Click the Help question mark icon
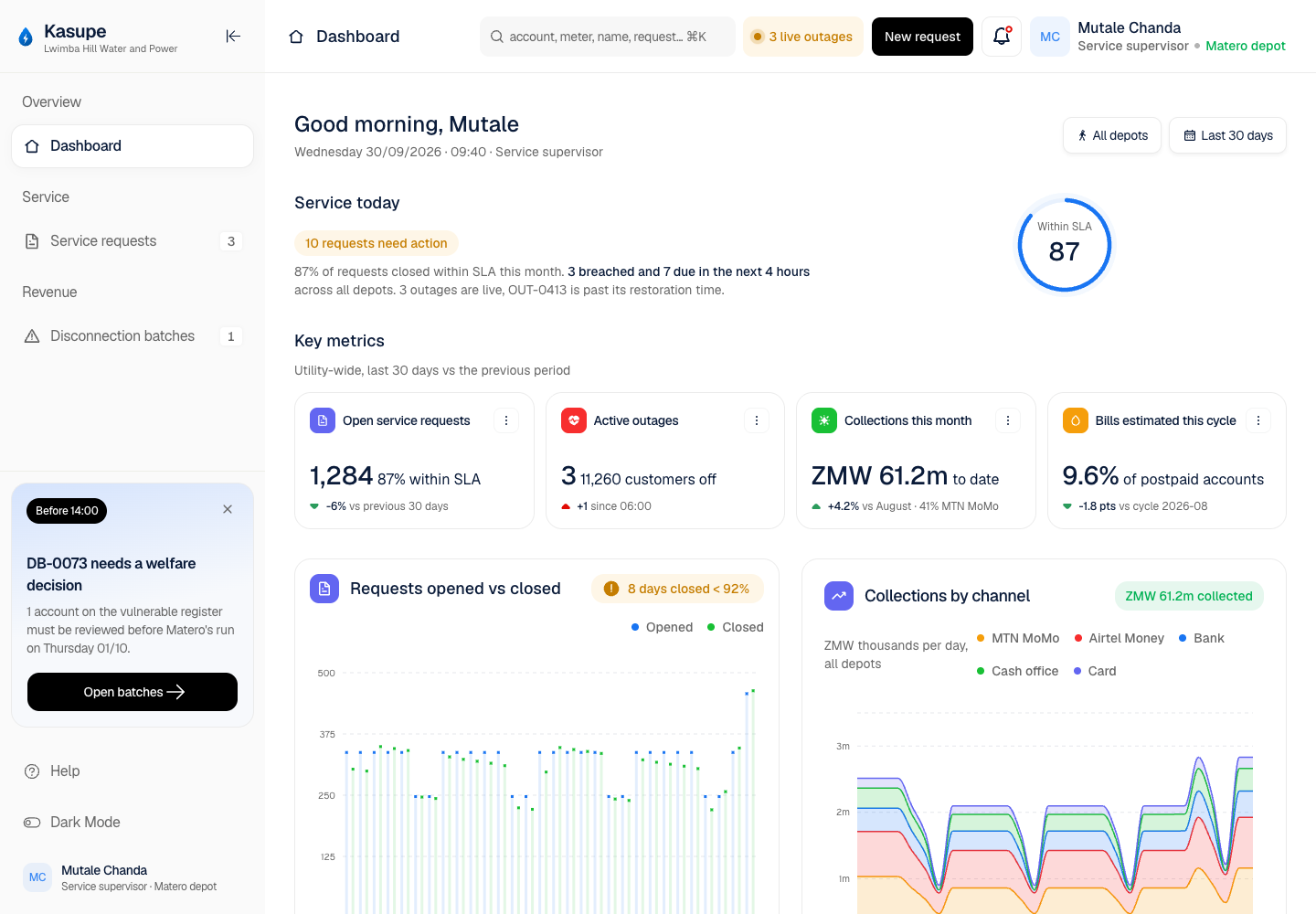This screenshot has width=1316, height=914. [x=32, y=771]
